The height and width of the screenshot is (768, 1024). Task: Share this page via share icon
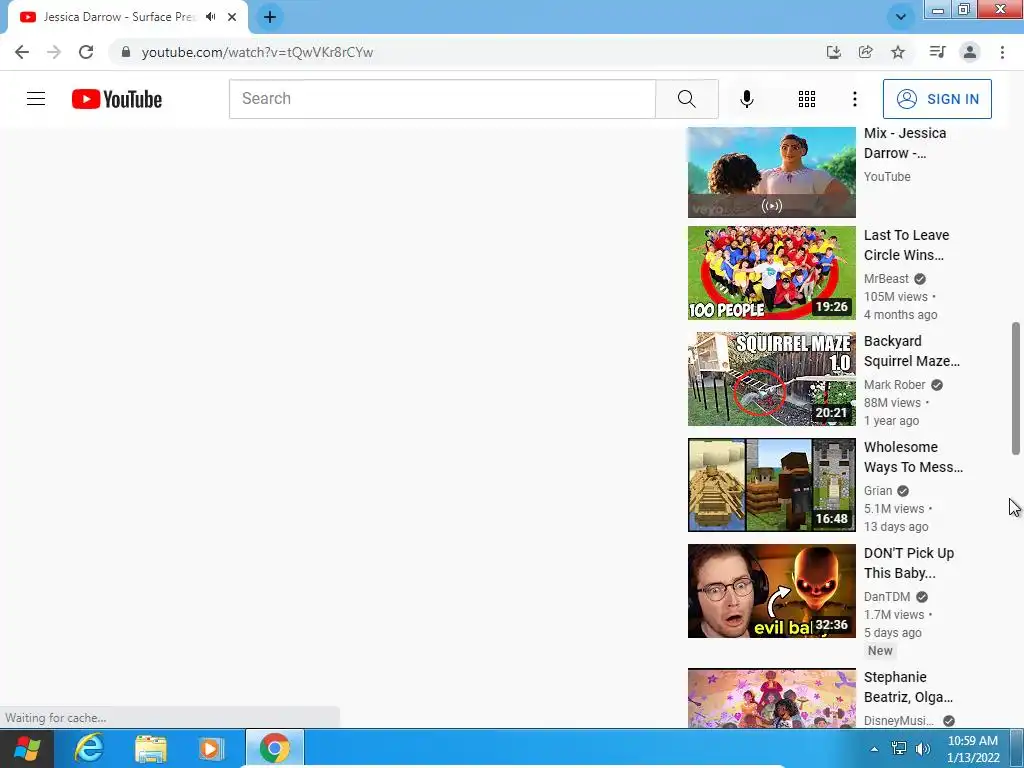865,52
